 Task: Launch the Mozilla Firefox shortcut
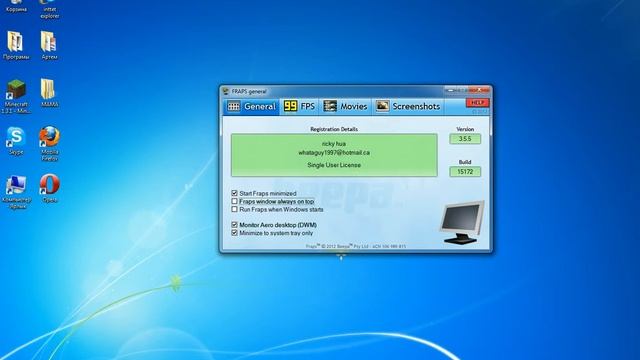pyautogui.click(x=49, y=143)
